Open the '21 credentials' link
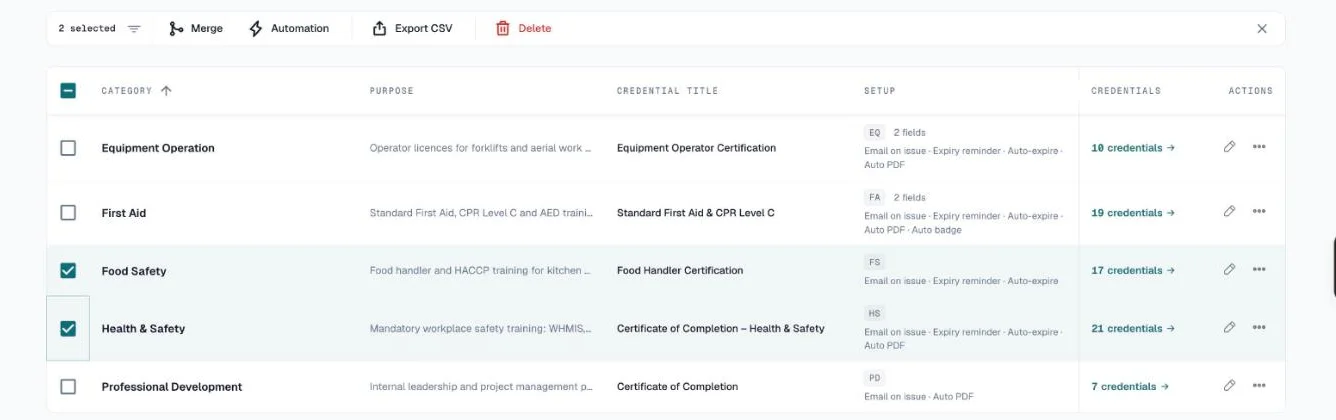 click(x=1132, y=329)
